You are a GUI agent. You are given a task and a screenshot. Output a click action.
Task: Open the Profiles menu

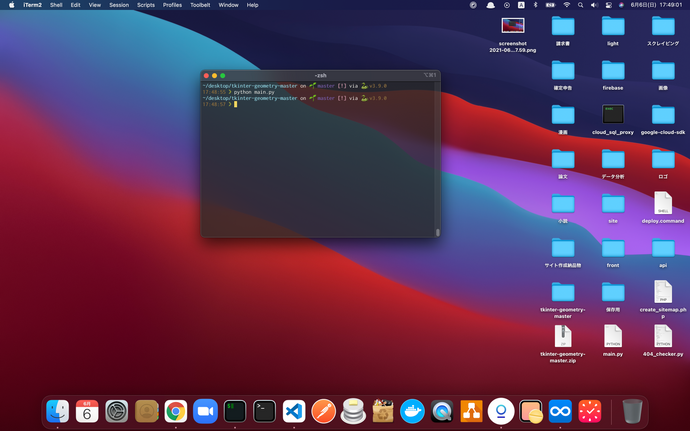(x=172, y=5)
